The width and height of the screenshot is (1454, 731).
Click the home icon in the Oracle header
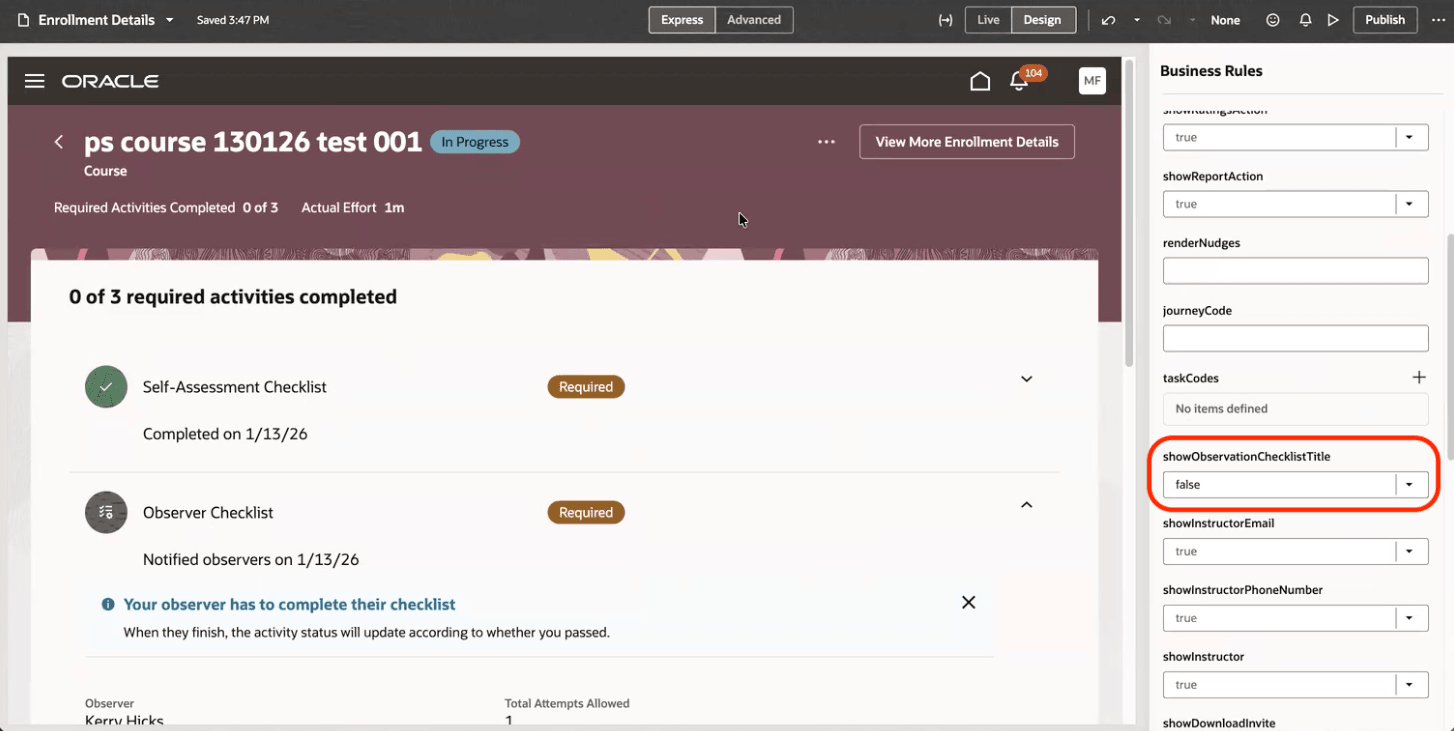(980, 80)
